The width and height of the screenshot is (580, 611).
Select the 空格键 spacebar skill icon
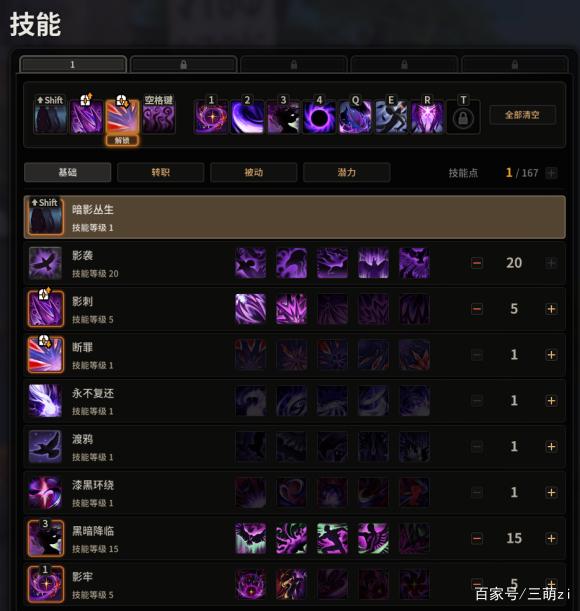159,117
